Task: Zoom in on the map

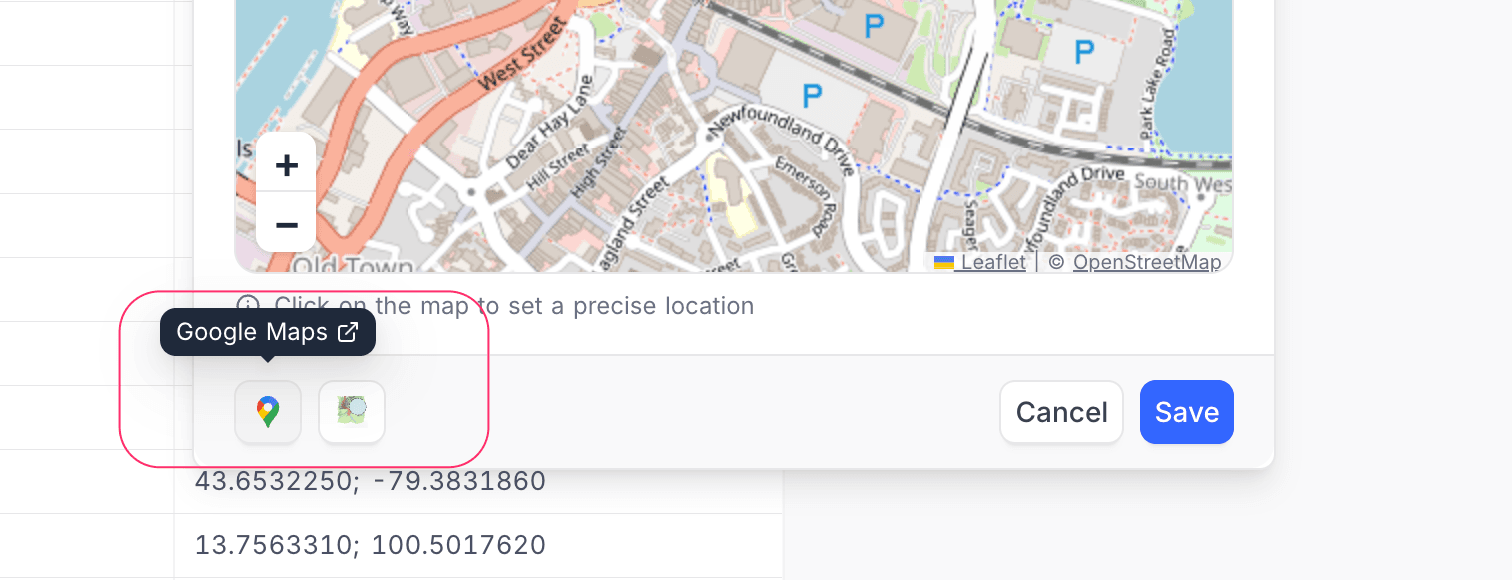Action: point(286,165)
